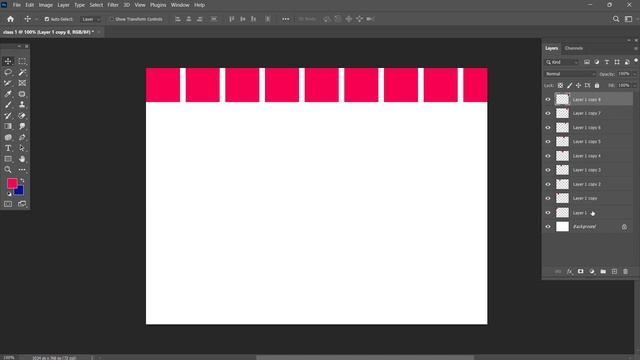The image size is (640, 360).
Task: Filter layers by type (T) icon
Action: (607, 62)
